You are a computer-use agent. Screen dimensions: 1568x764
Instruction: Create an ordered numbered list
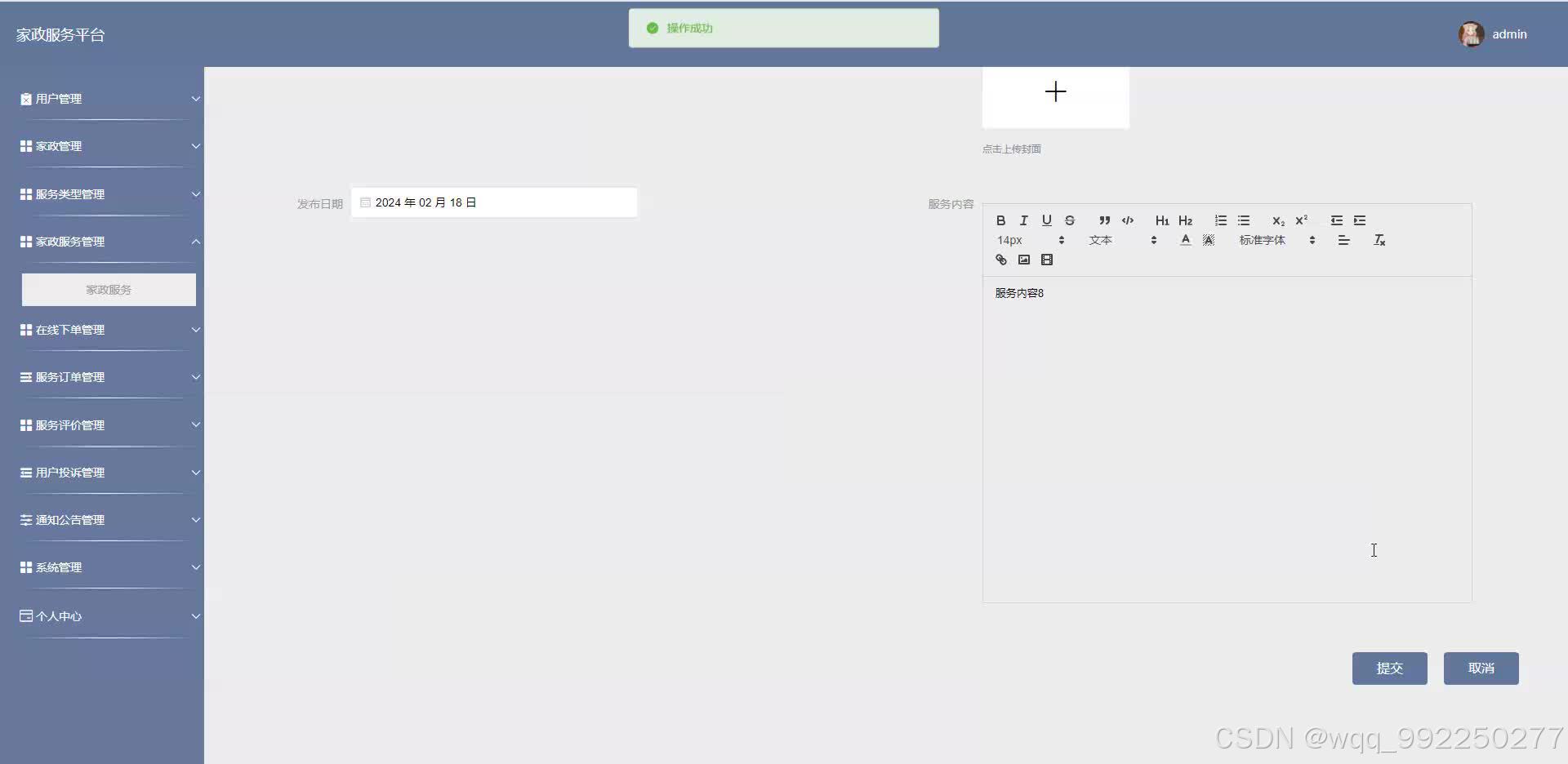(x=1220, y=220)
